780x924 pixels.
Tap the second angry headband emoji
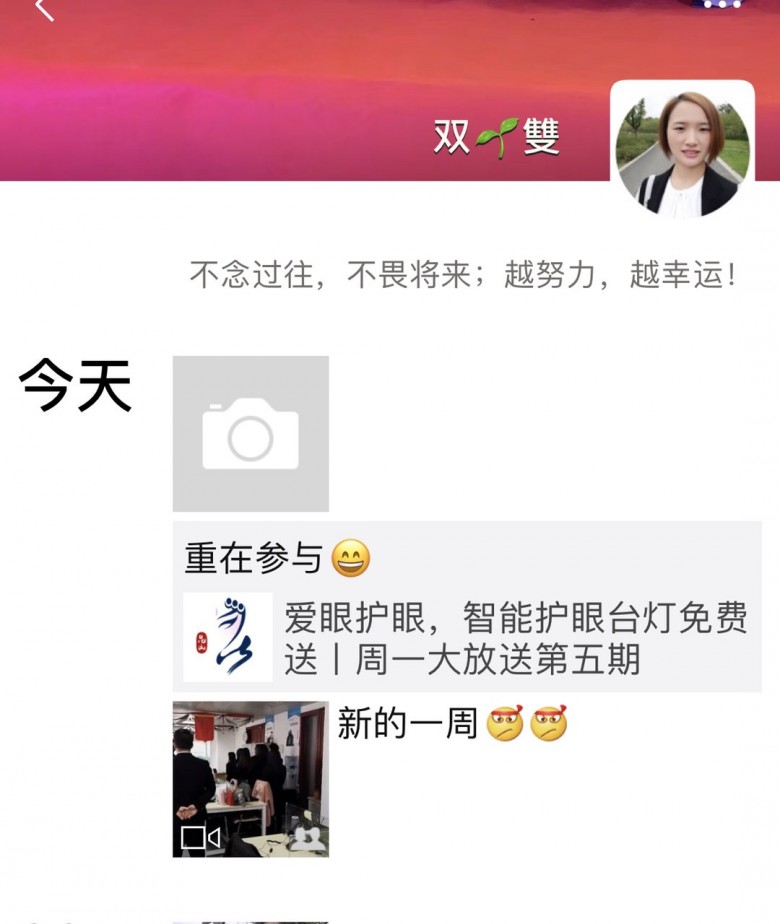pos(548,722)
